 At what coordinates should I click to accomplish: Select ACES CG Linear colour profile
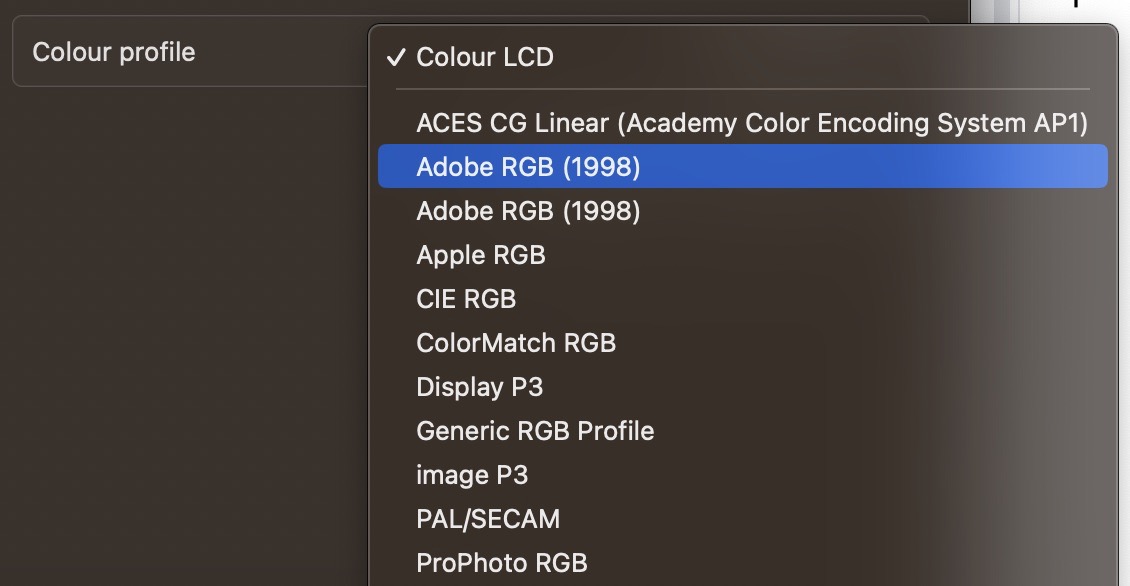[743, 123]
